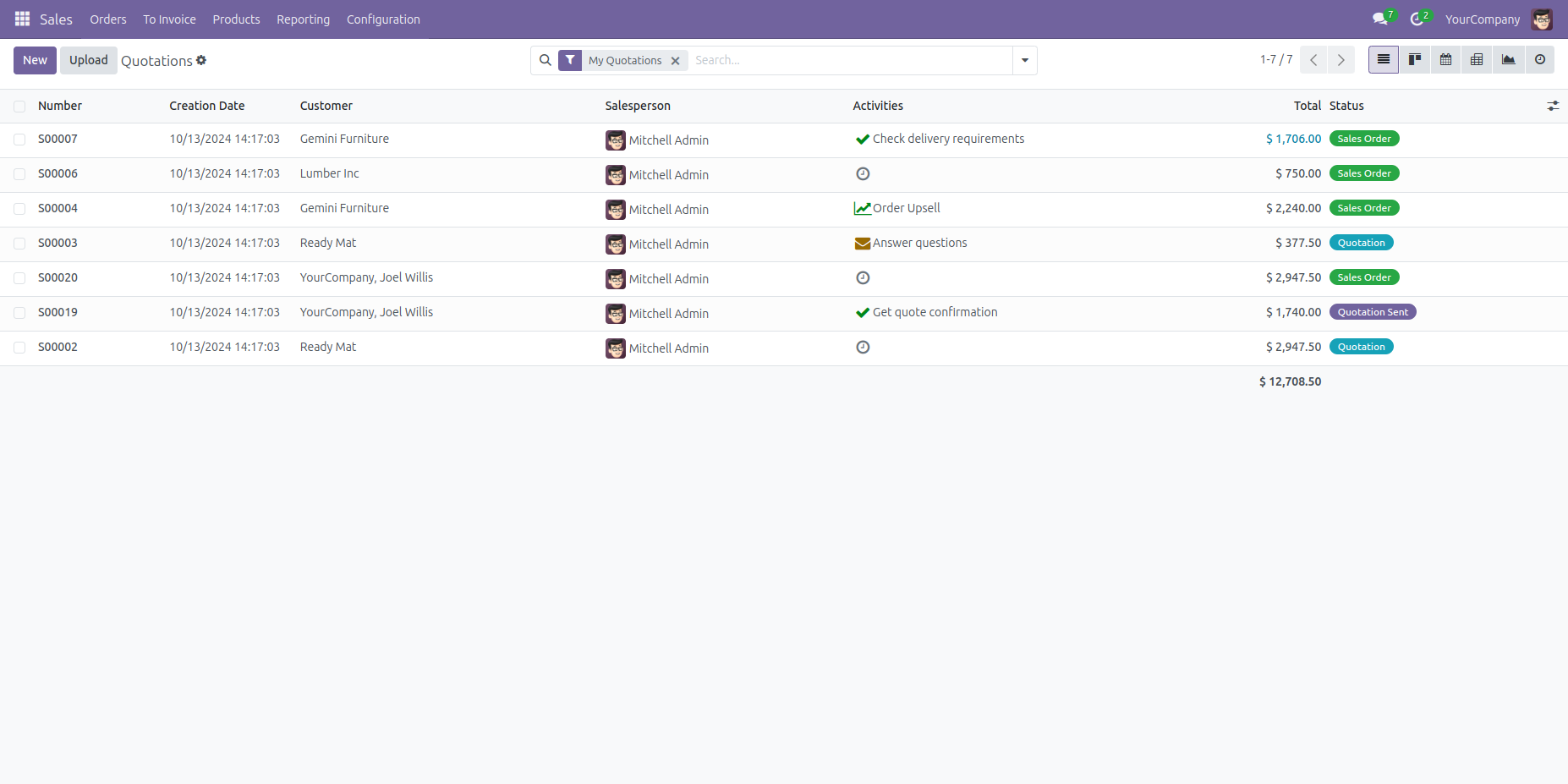Viewport: 1568px width, 784px height.
Task: Open the optional columns settings dropdown
Action: pyautogui.click(x=1553, y=106)
